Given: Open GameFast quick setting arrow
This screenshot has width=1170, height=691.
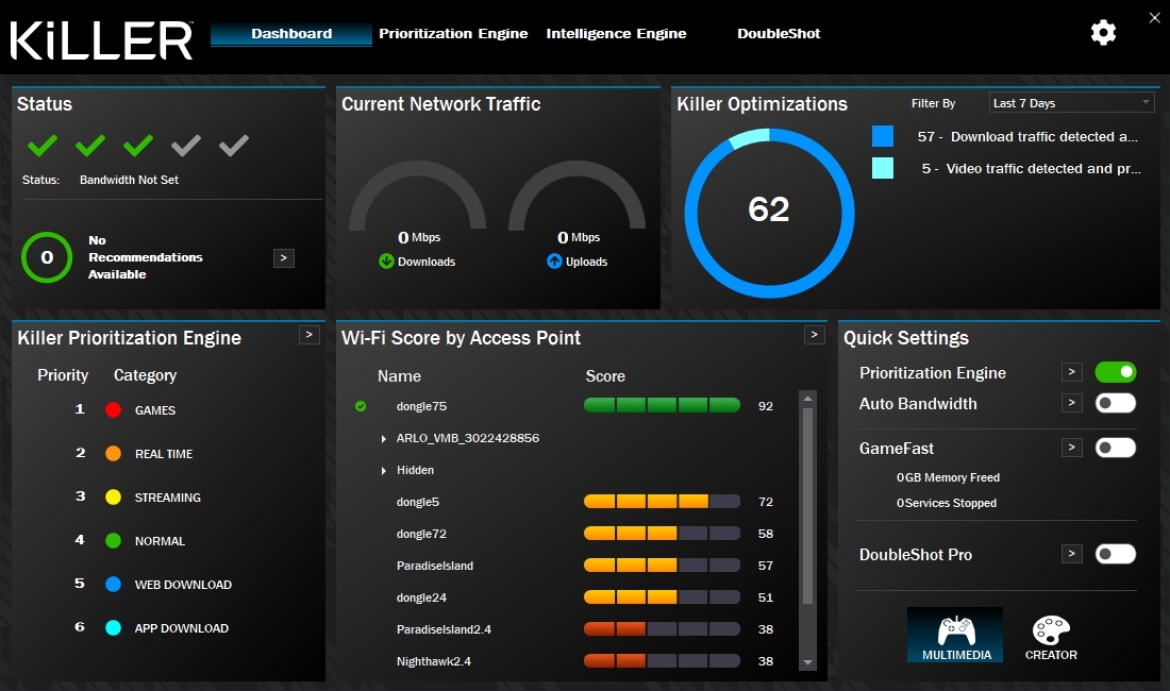Looking at the screenshot, I should coord(1072,448).
